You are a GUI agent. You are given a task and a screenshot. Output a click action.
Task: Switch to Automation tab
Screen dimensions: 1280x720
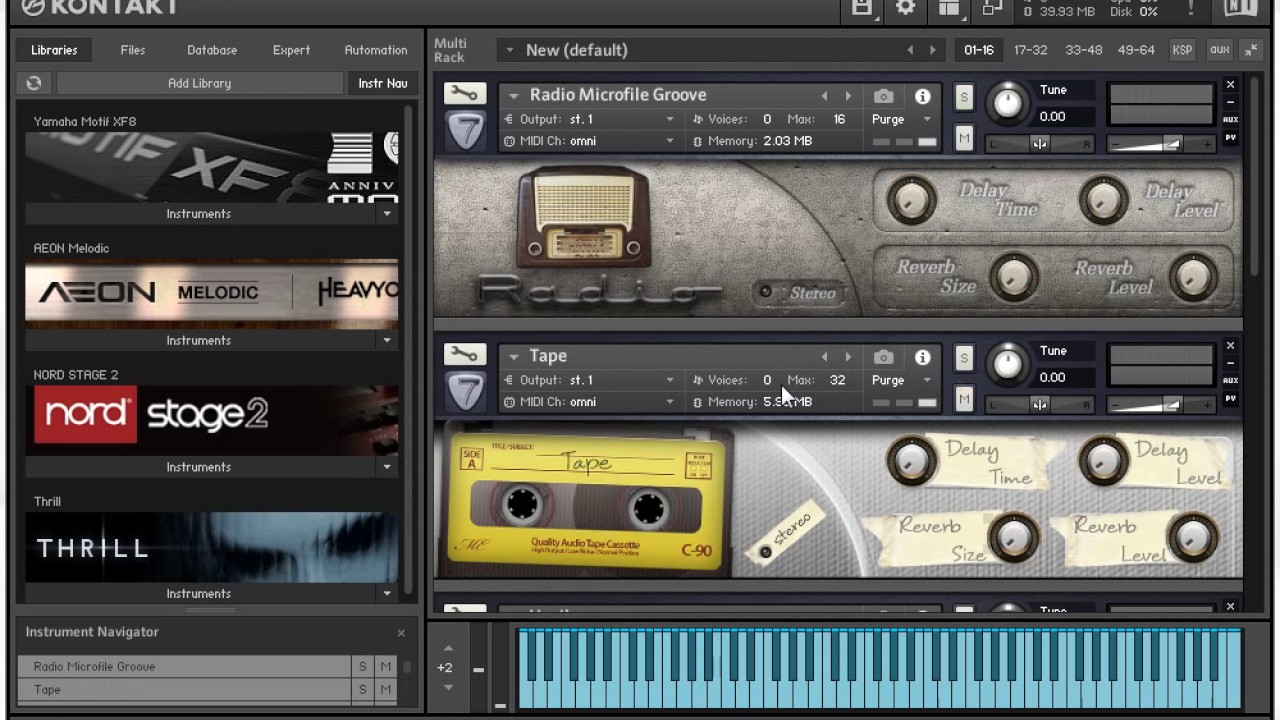pos(376,50)
